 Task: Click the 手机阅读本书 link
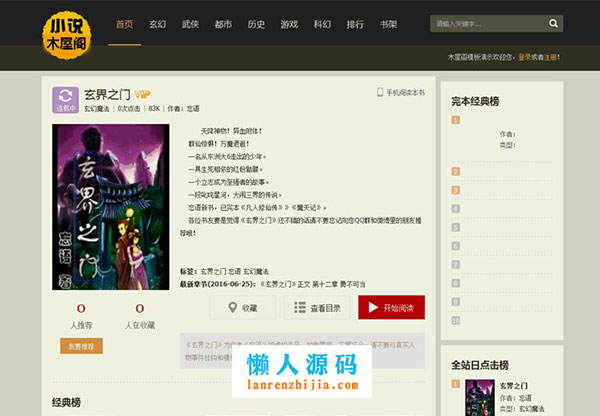pos(405,92)
